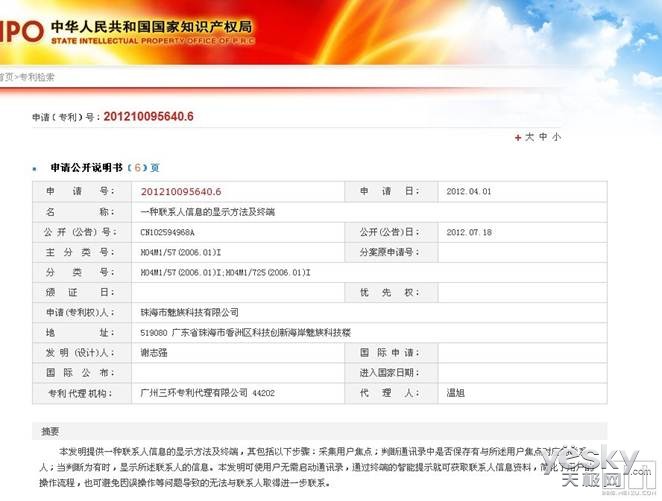Select applicant 珠海市魅族科技有限公司
Screen dimensions: 662x501
click(190, 313)
